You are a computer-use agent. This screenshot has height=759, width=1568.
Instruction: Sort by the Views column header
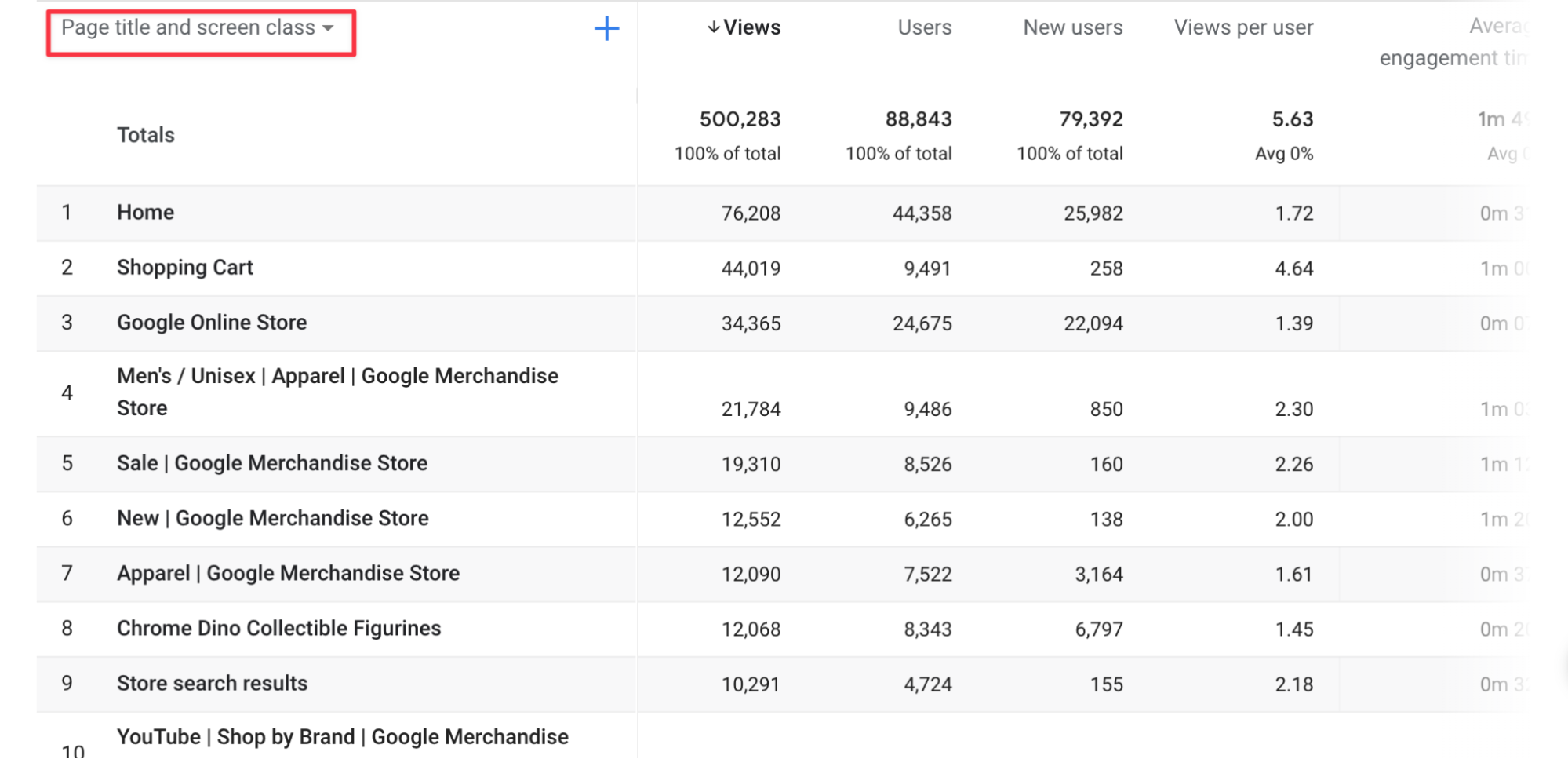(x=744, y=27)
